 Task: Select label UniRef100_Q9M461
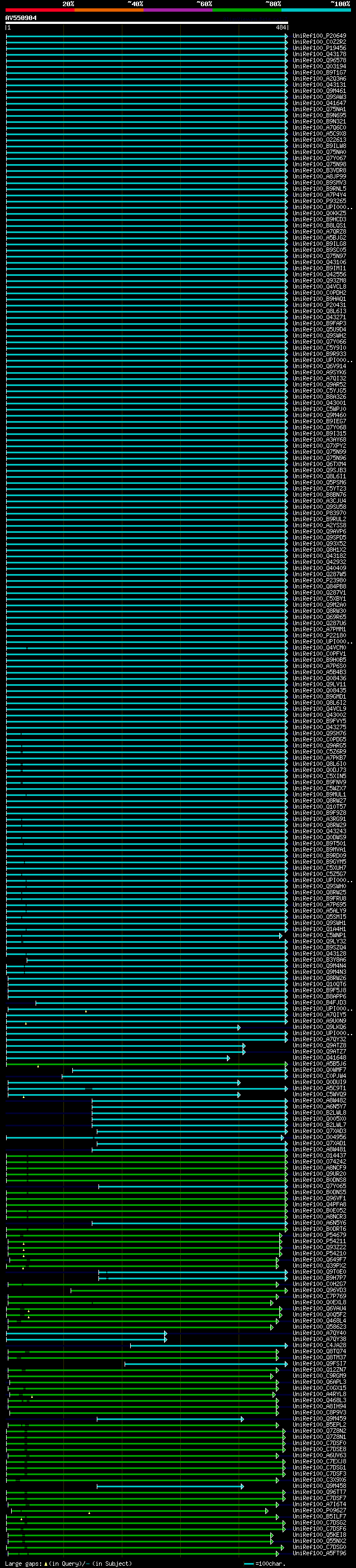(x=319, y=91)
